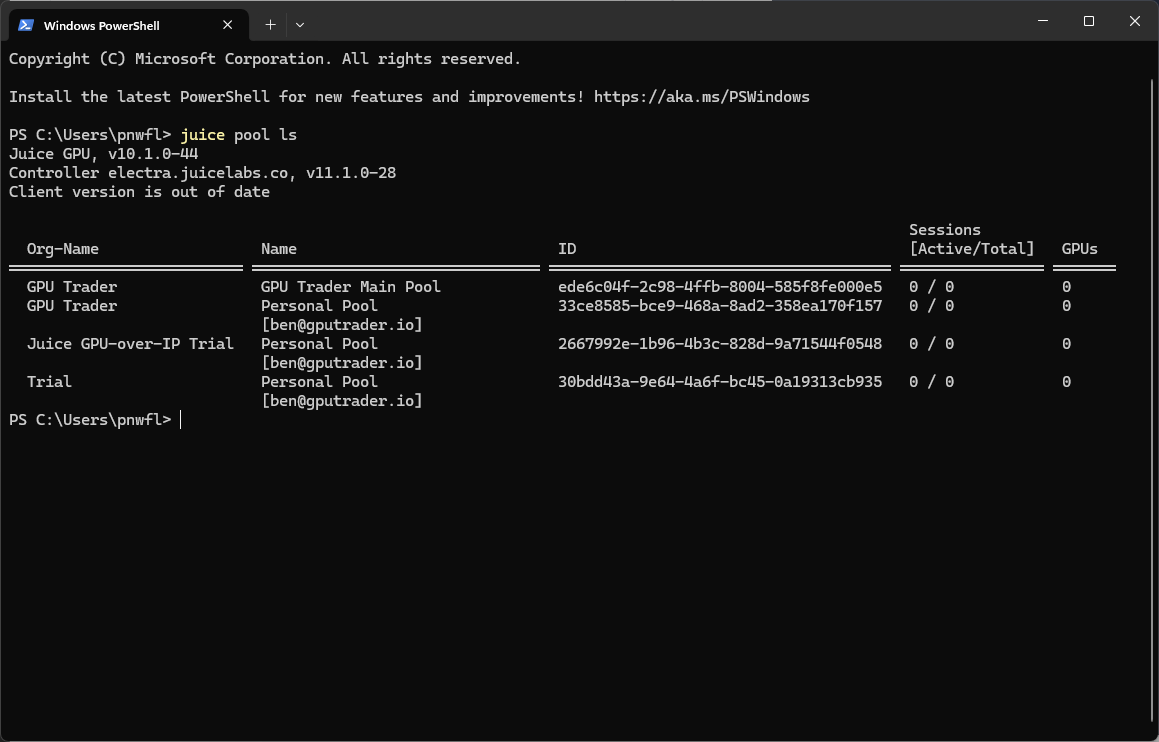Viewport: 1159px width, 742px height.
Task: Minimize the terminal window
Action: click(1043, 21)
